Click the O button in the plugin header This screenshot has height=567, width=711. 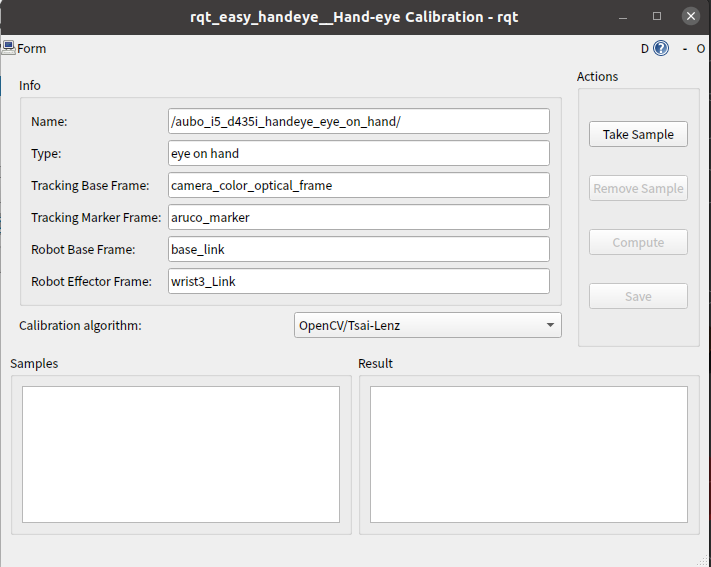(x=701, y=49)
